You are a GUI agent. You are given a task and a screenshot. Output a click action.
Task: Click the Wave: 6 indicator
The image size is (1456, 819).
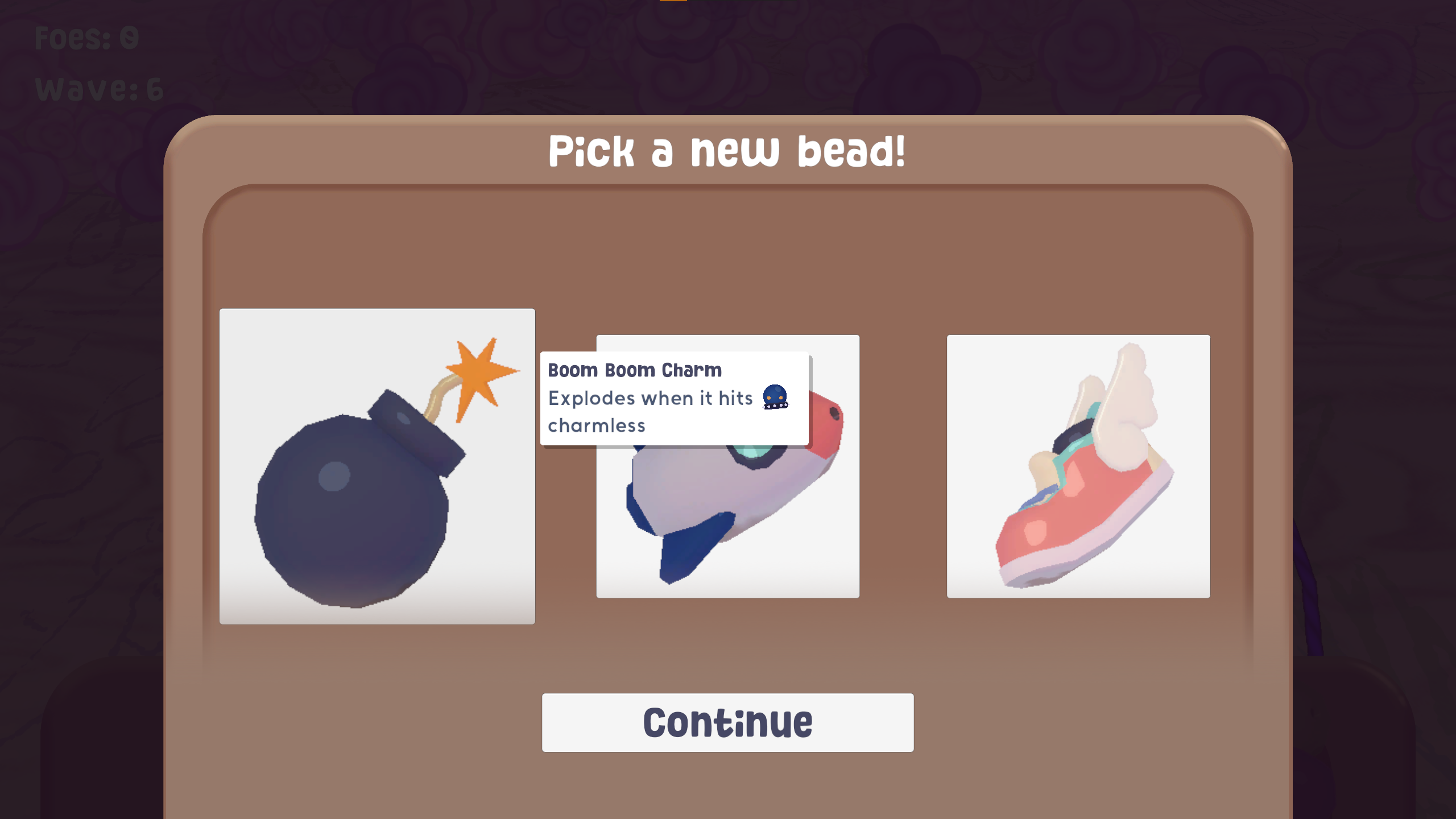(99, 89)
